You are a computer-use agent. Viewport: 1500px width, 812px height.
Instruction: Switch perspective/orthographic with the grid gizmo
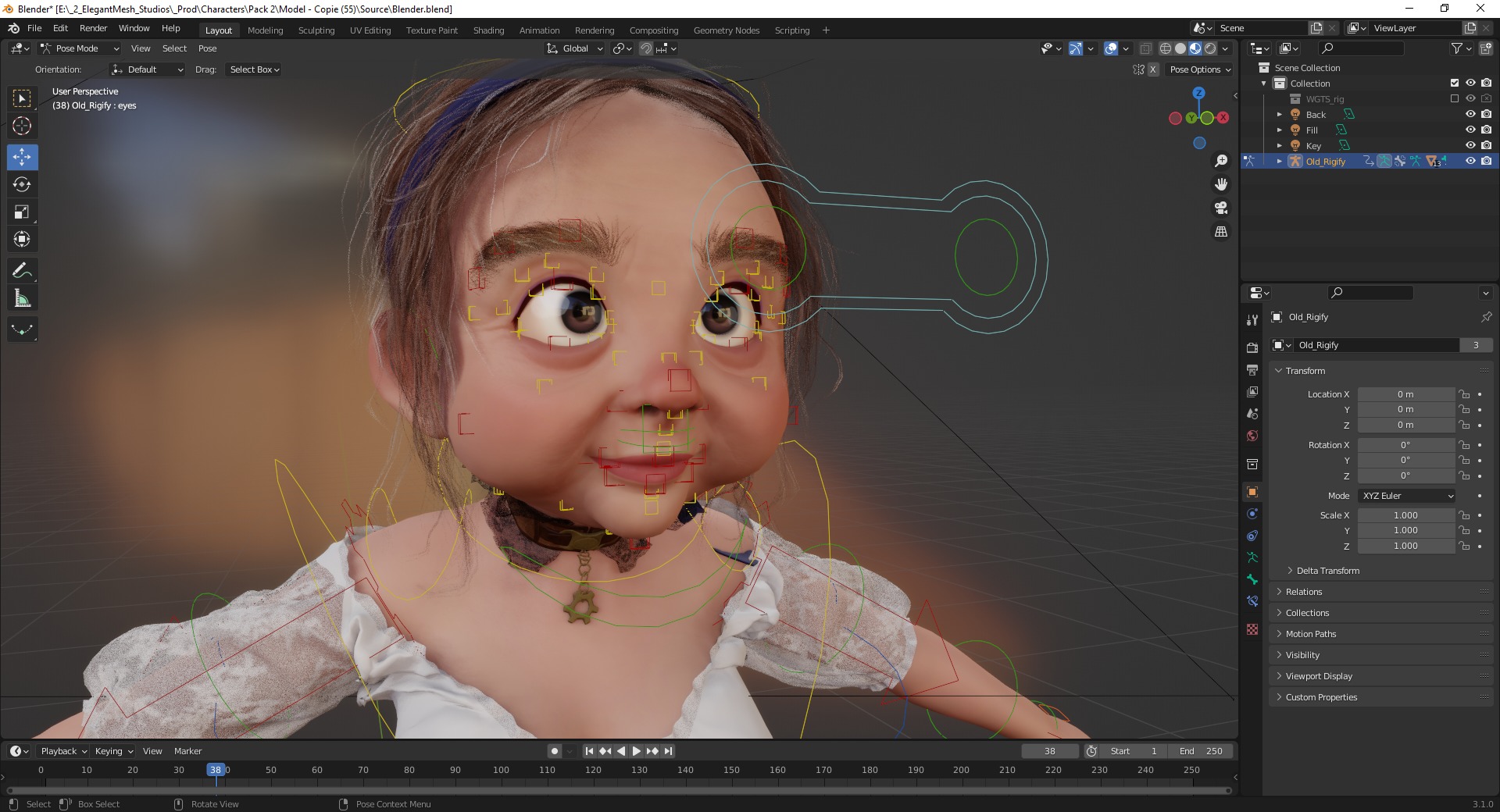tap(1221, 231)
